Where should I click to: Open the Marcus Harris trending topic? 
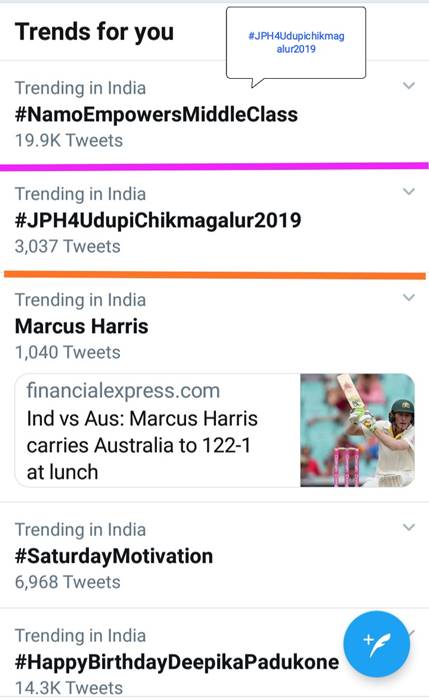coord(81,326)
